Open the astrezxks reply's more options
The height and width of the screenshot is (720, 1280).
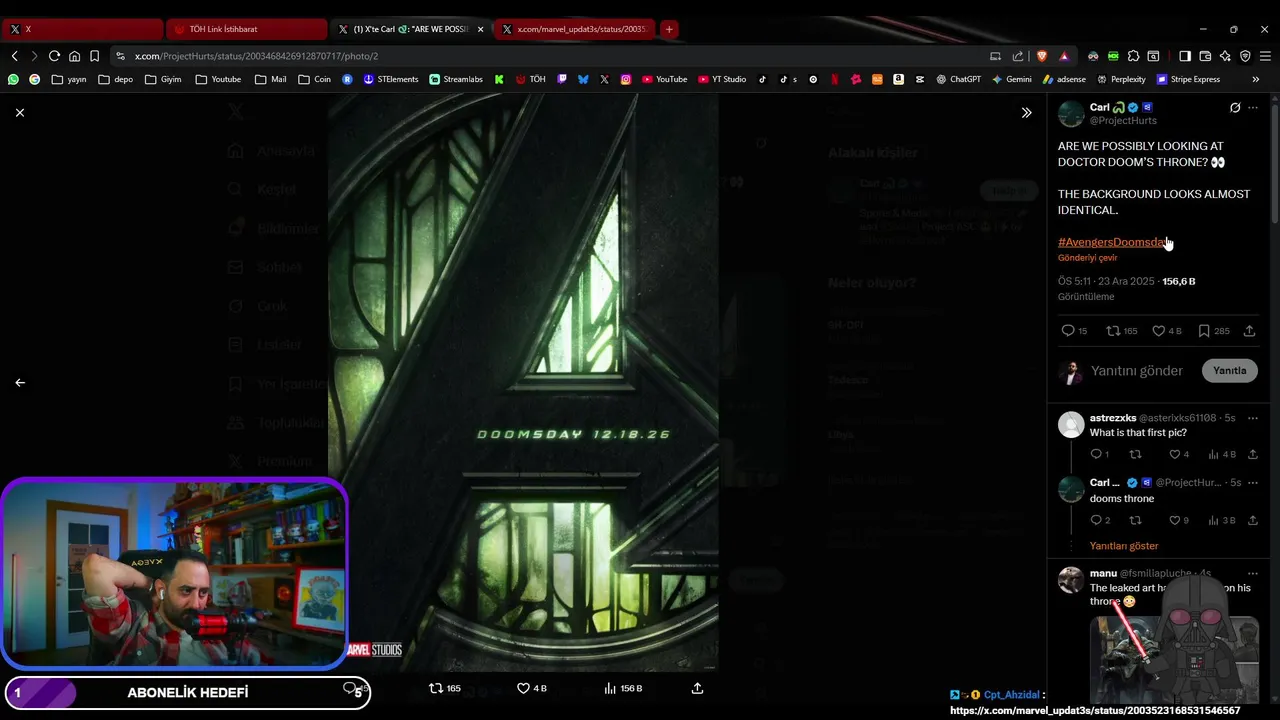tap(1253, 418)
